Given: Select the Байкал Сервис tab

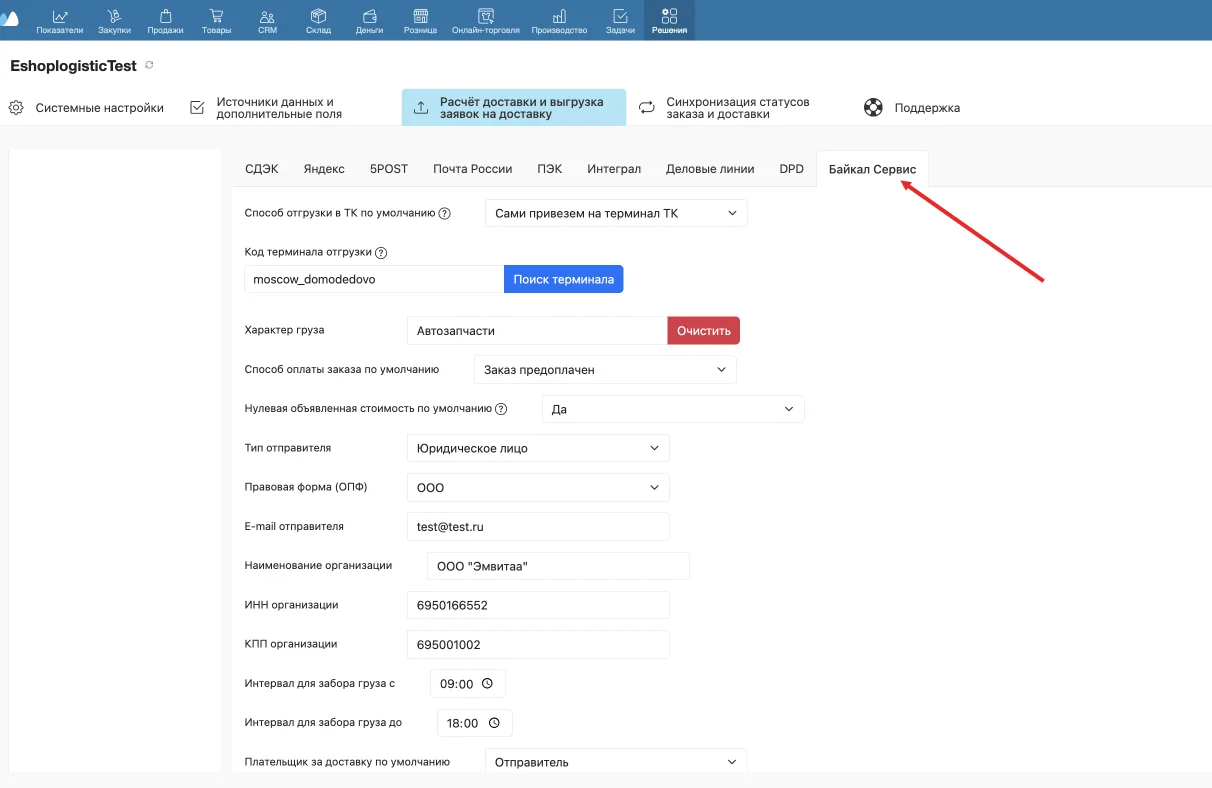Looking at the screenshot, I should point(872,169).
